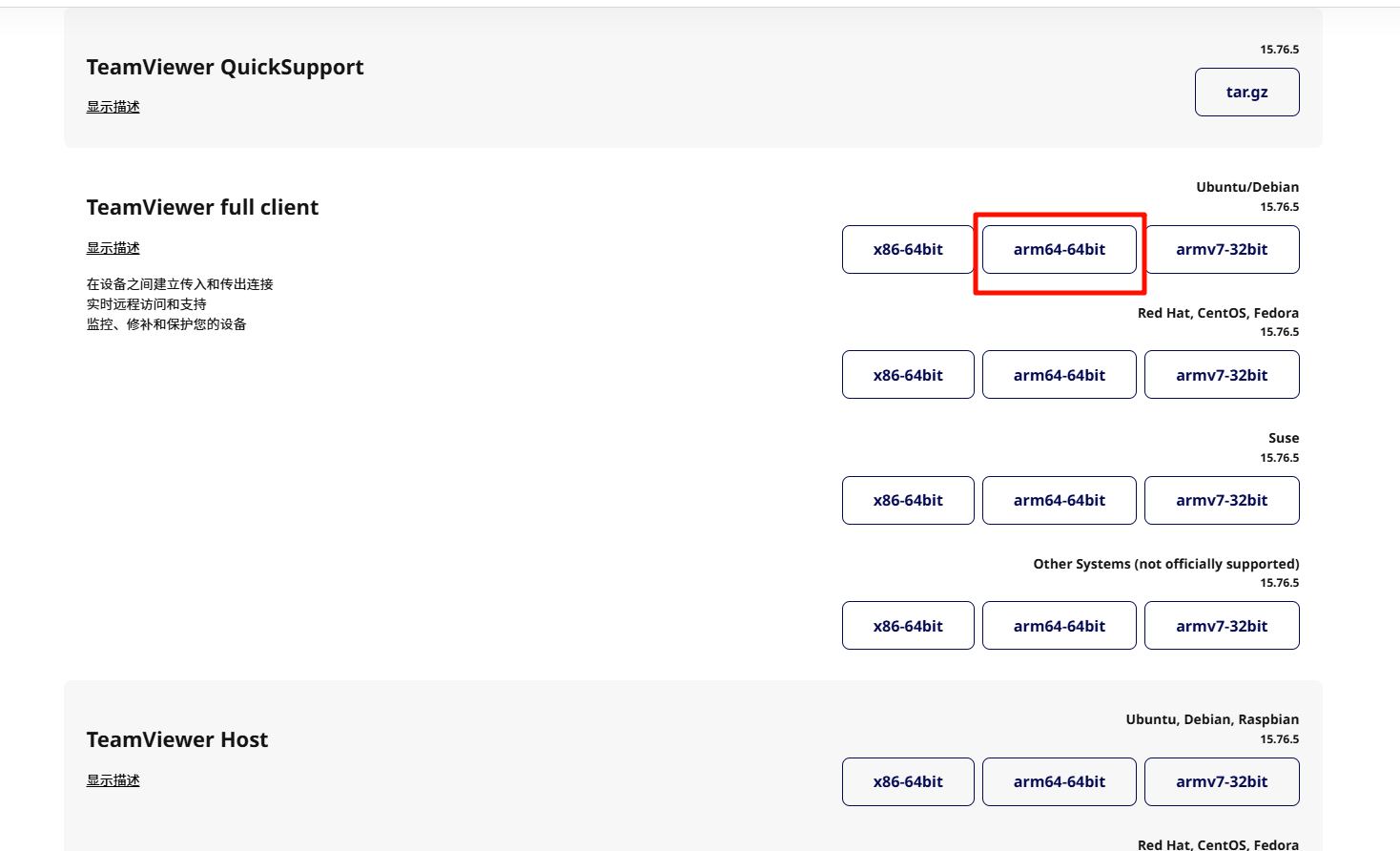Download full client Ubuntu/Debian x86-64bit
This screenshot has width=1400, height=851.
tap(908, 250)
